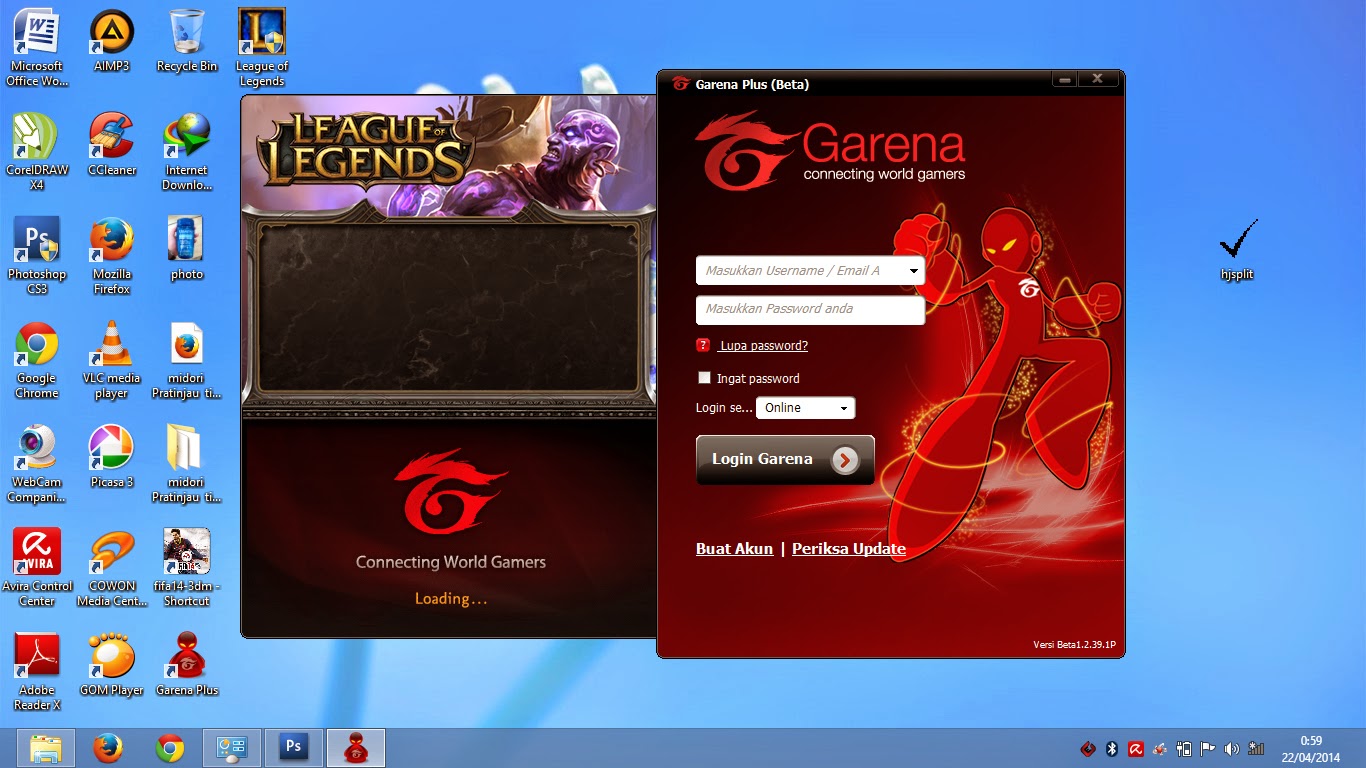
Task: Select the midori Pratinjau HTML file icon
Action: [x=187, y=359]
